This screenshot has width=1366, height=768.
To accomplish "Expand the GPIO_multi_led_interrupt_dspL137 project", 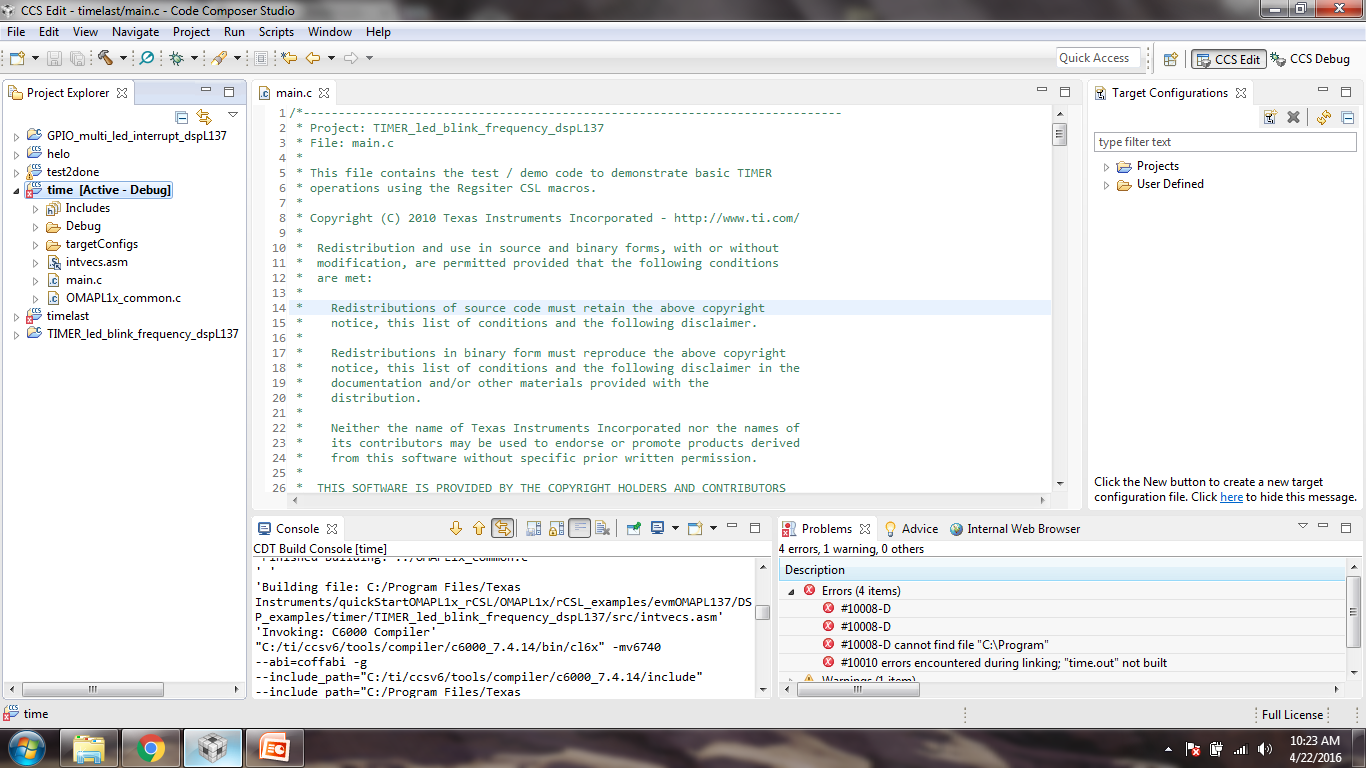I will click(16, 136).
